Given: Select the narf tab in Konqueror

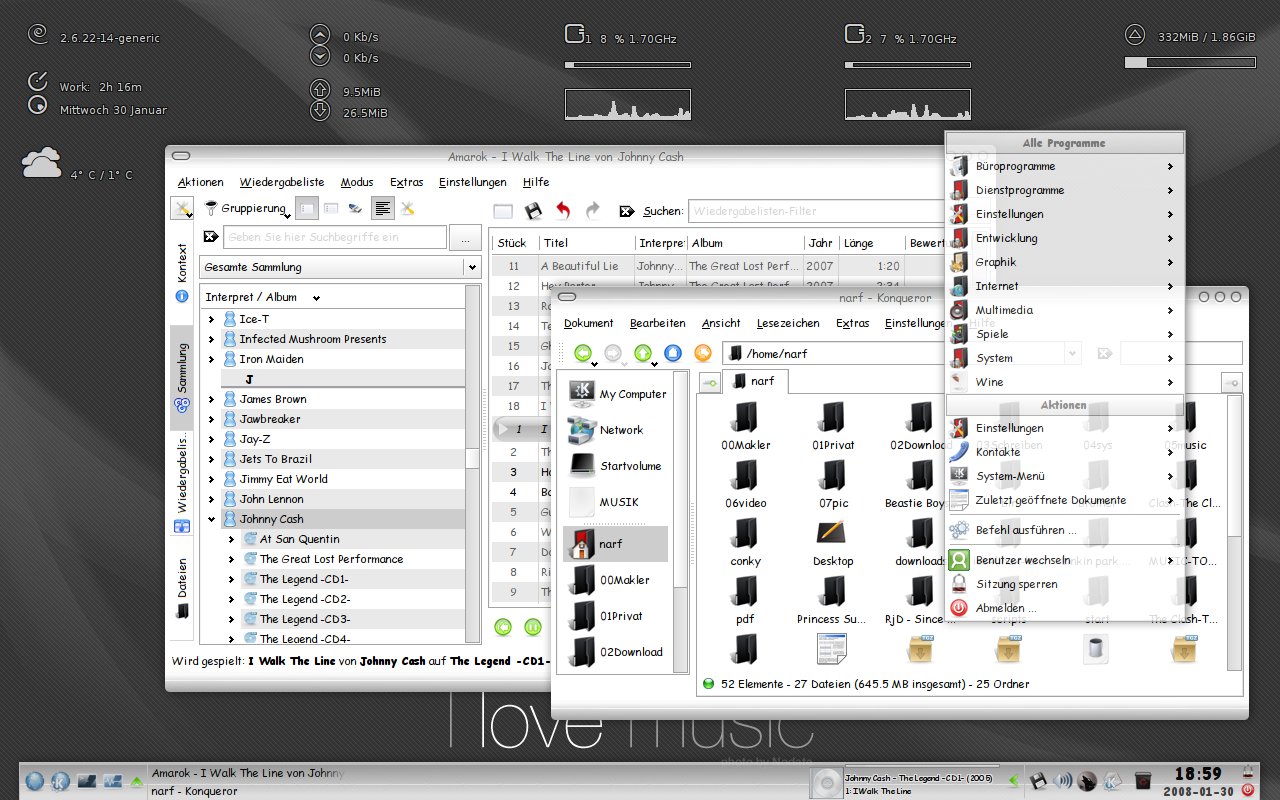Looking at the screenshot, I should tap(755, 381).
